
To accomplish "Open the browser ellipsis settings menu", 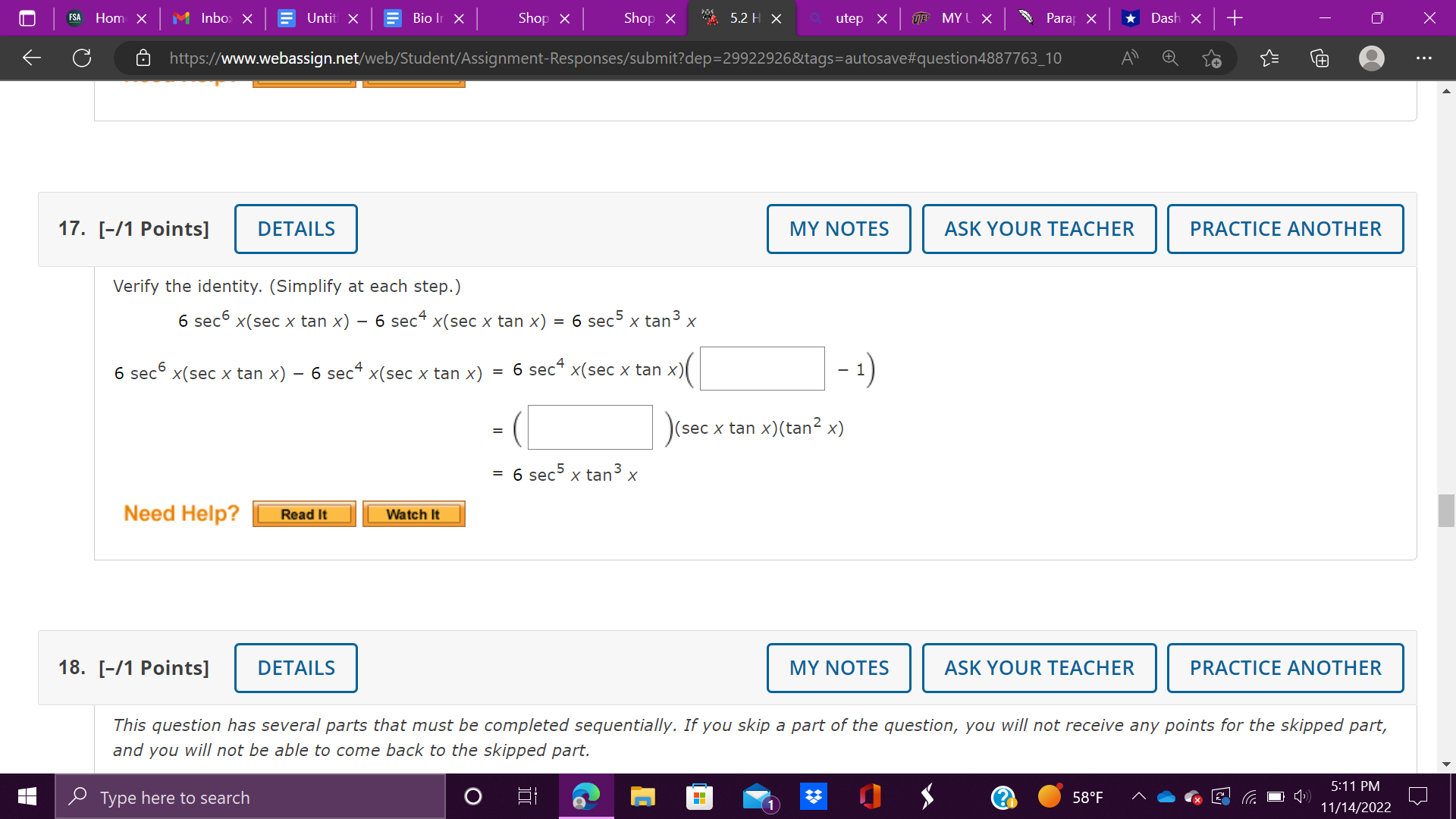I will 1424,58.
